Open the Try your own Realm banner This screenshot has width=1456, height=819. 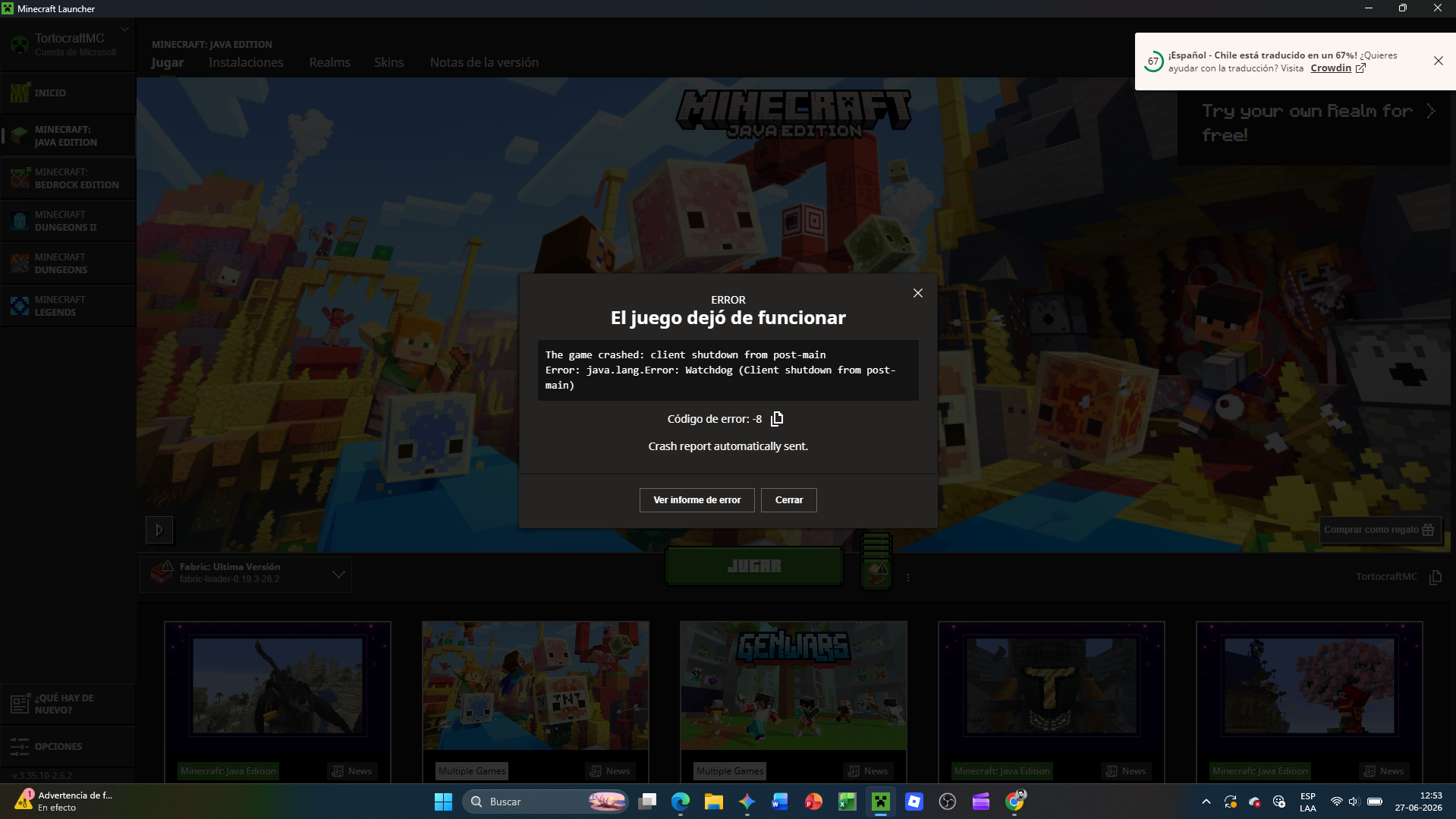pyautogui.click(x=1314, y=123)
